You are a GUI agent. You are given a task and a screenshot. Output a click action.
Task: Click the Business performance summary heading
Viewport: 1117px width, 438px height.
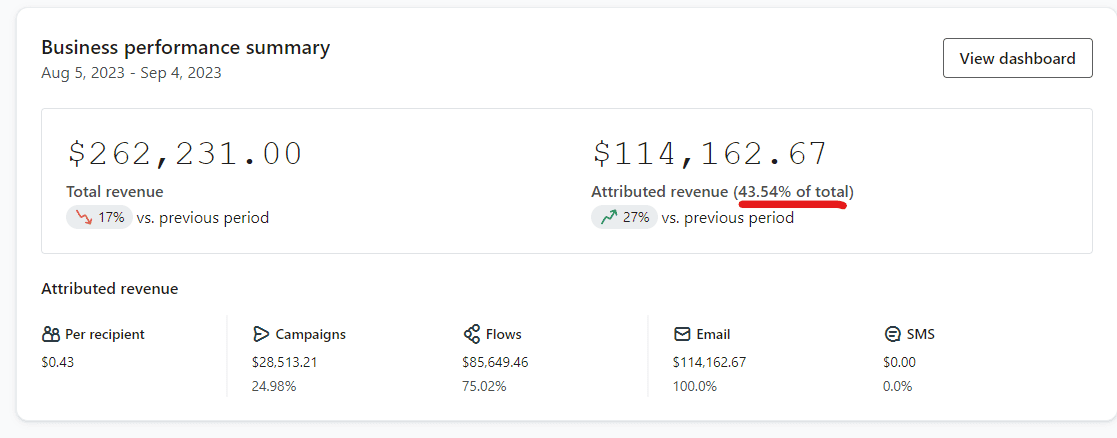pyautogui.click(x=185, y=47)
